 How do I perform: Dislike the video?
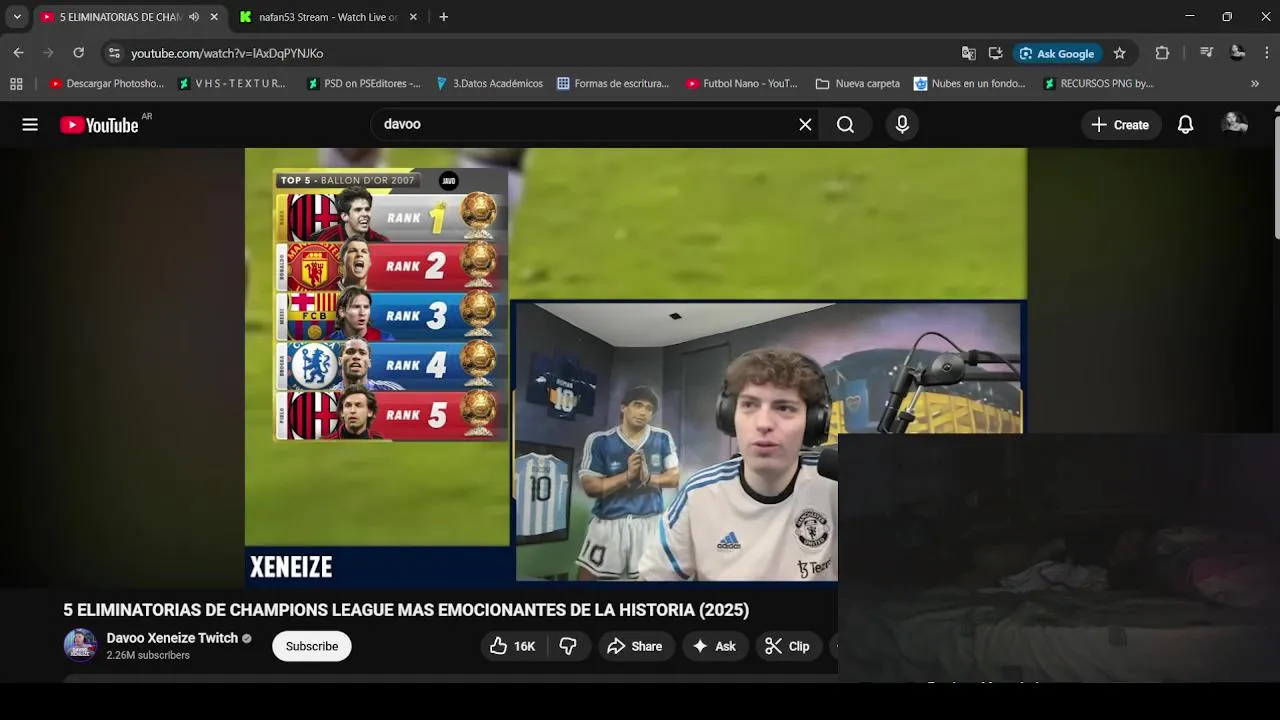tap(568, 646)
